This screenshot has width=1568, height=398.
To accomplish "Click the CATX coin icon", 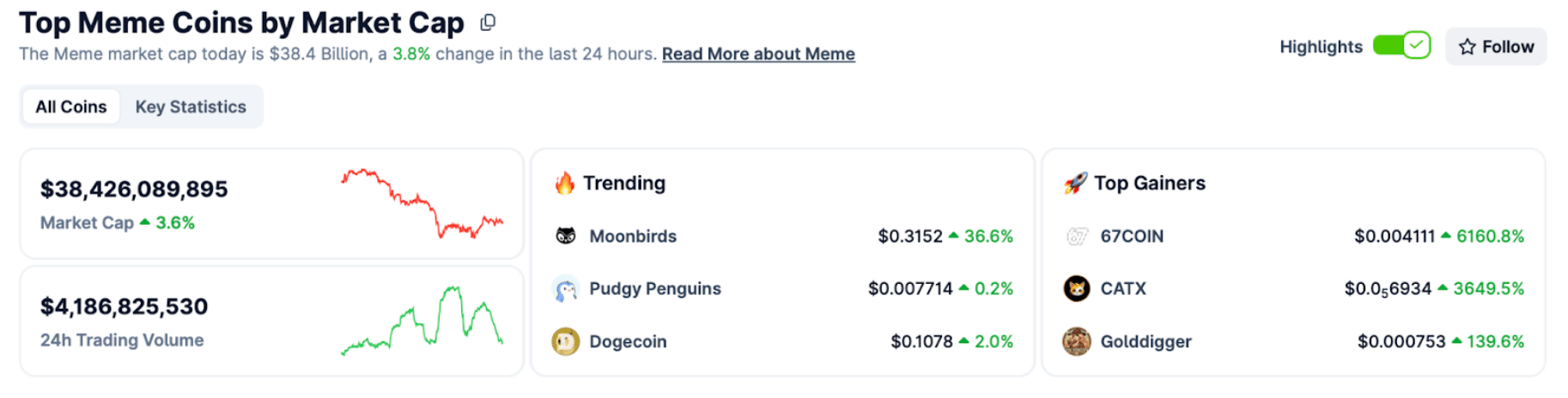I will point(1077,288).
